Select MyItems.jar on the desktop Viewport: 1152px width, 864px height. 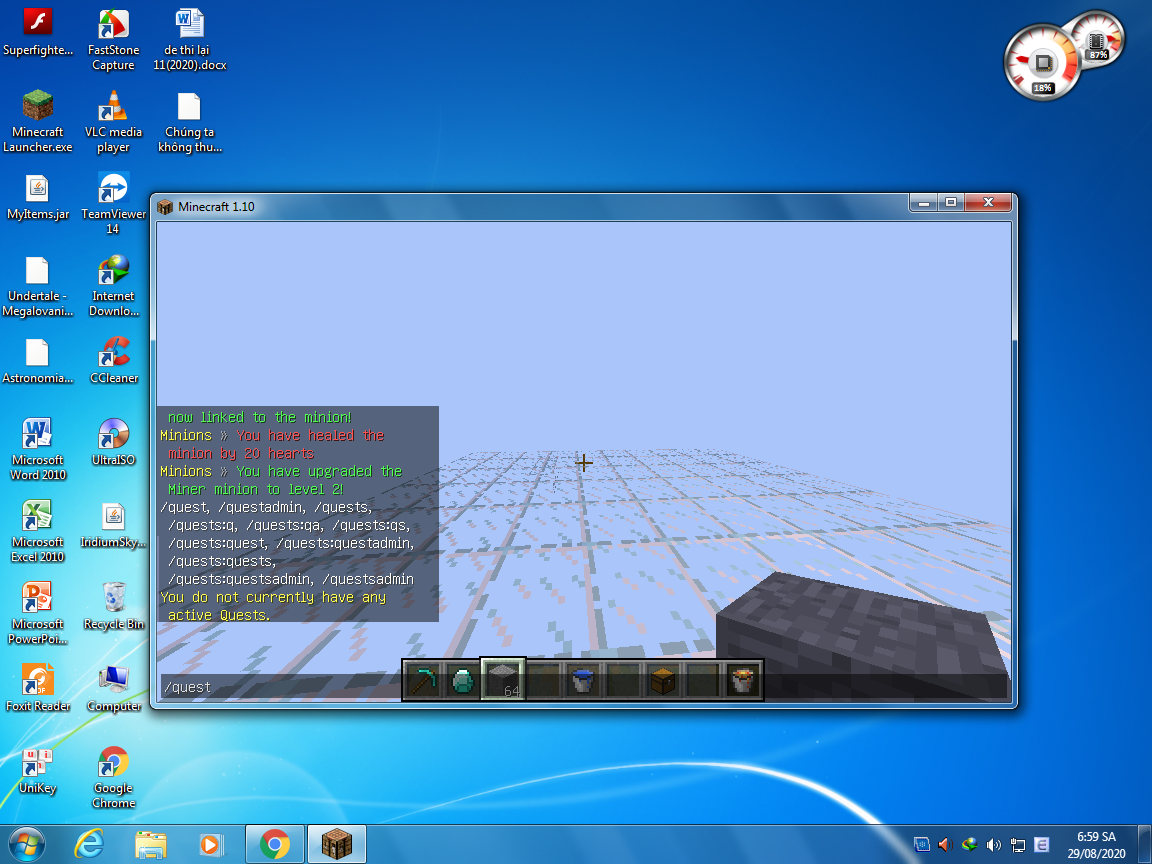click(x=37, y=197)
